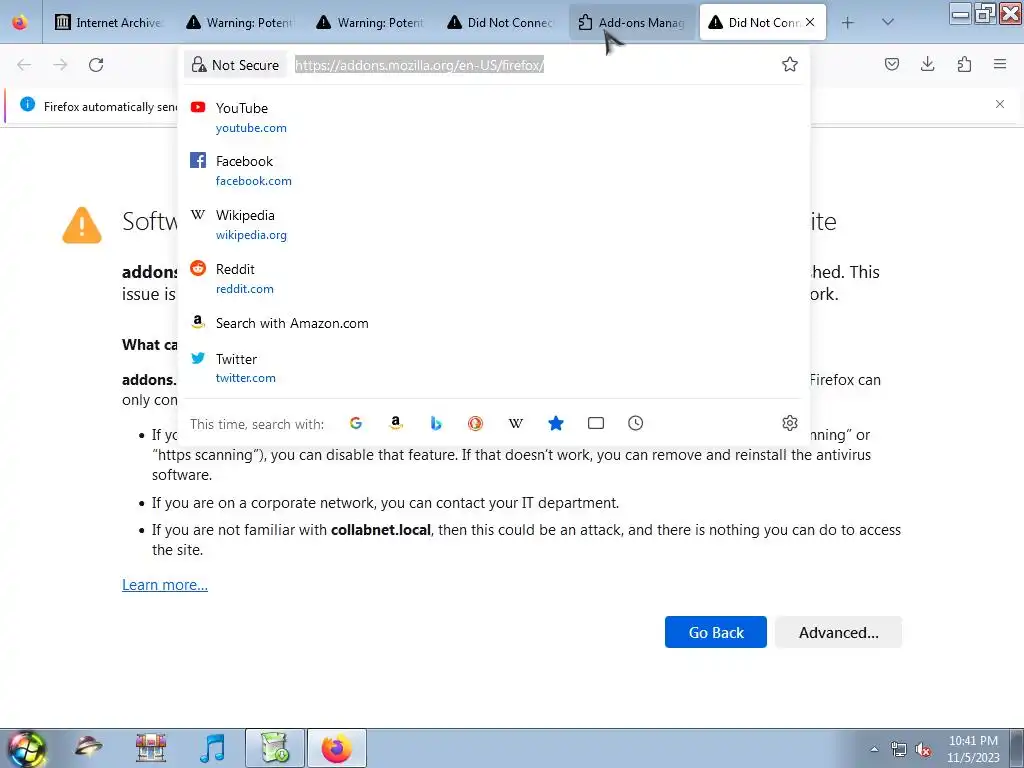Click the network tray icon
The height and width of the screenshot is (768, 1024).
(x=899, y=750)
